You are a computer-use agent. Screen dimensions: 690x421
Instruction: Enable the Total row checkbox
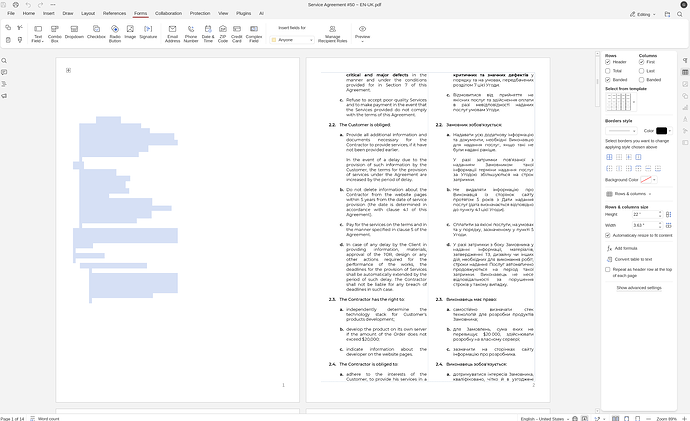[x=609, y=70]
